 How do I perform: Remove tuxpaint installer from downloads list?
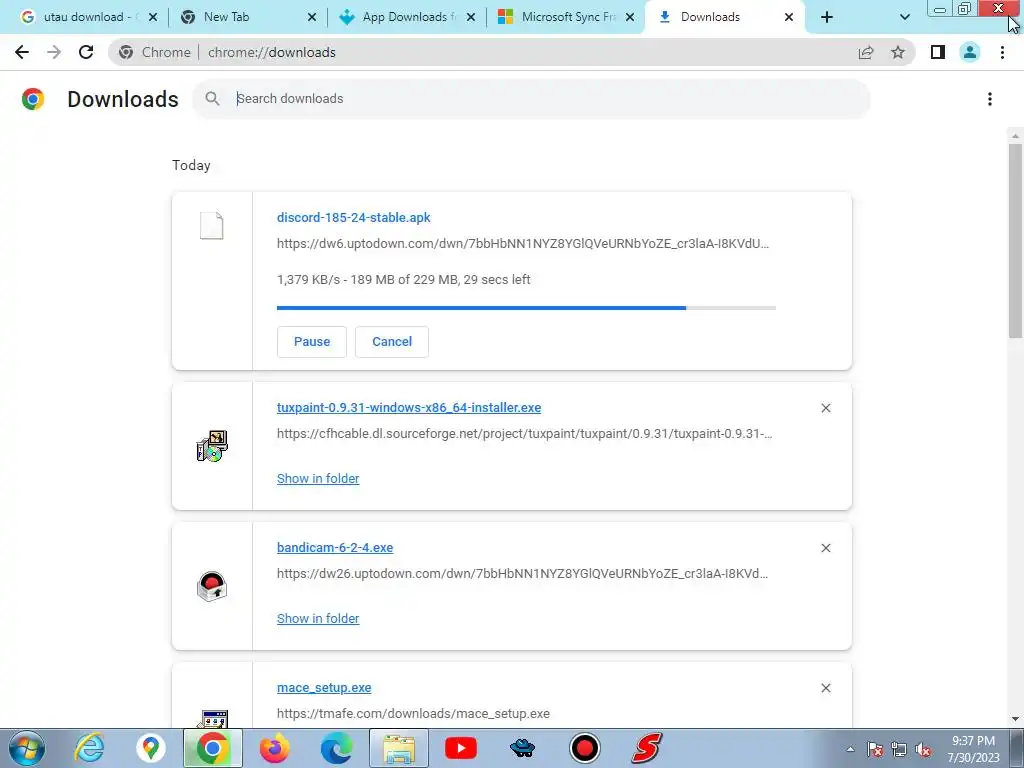[x=825, y=408]
